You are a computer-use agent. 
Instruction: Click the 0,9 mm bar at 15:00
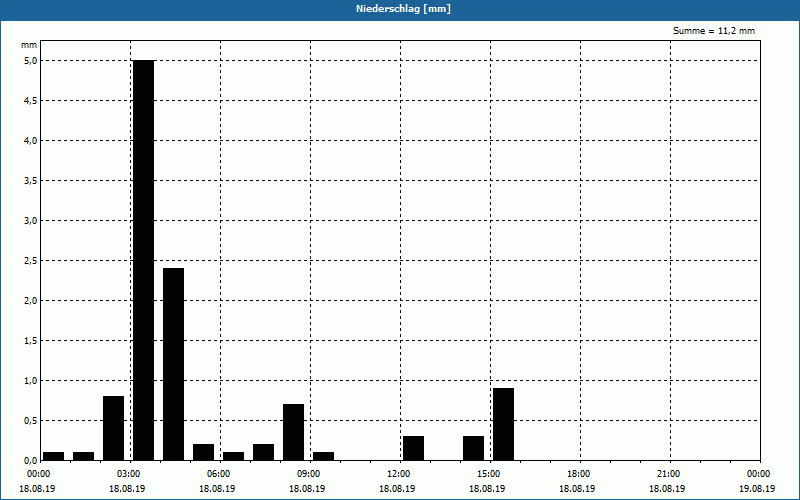tap(504, 424)
